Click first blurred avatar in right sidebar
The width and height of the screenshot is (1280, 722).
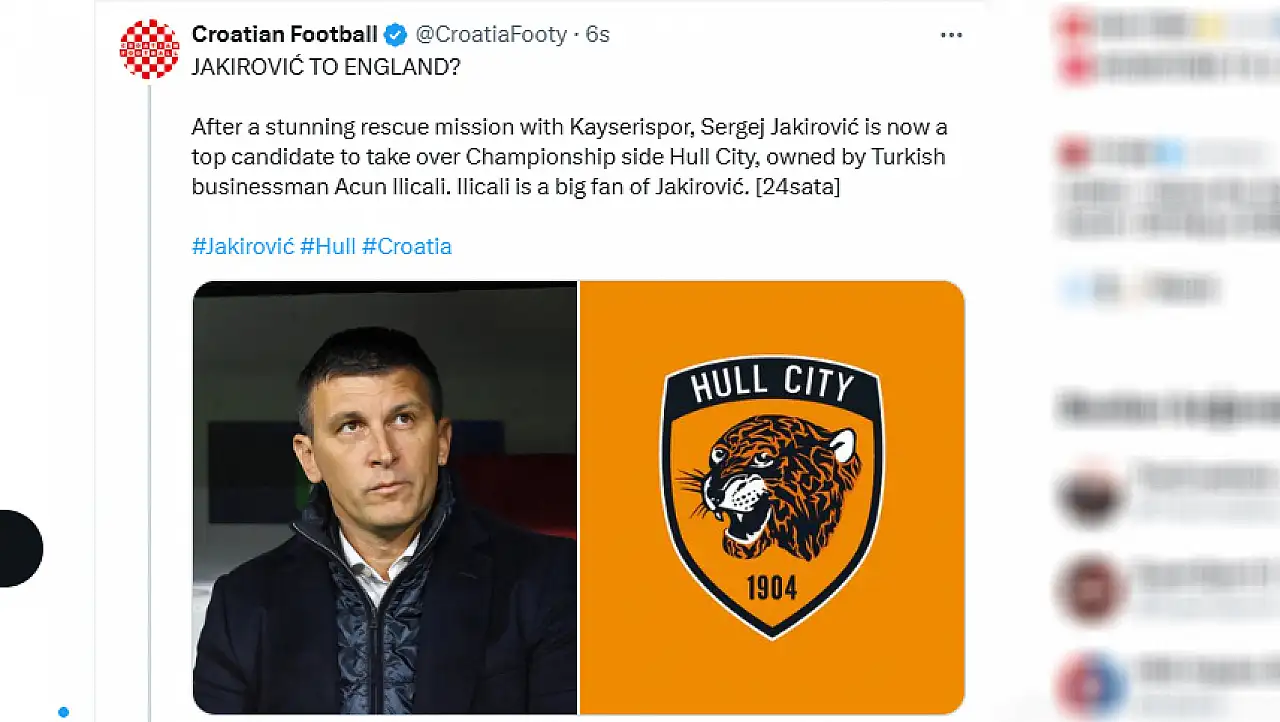click(1088, 494)
